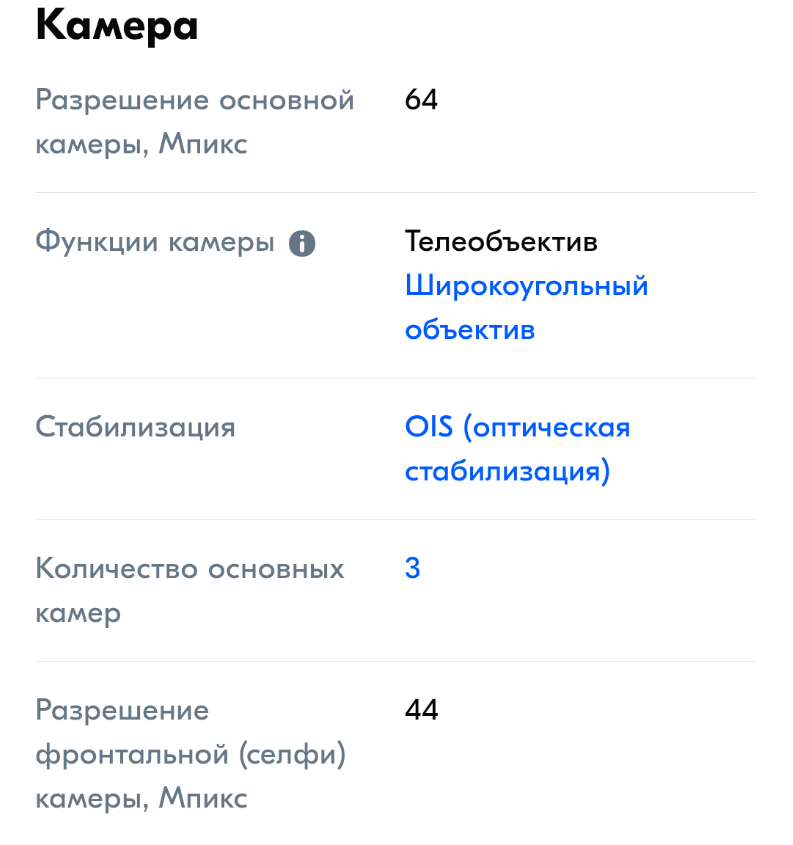
Task: Select the Разрешение фронтальной (селфи) камеры label
Action: [190, 754]
